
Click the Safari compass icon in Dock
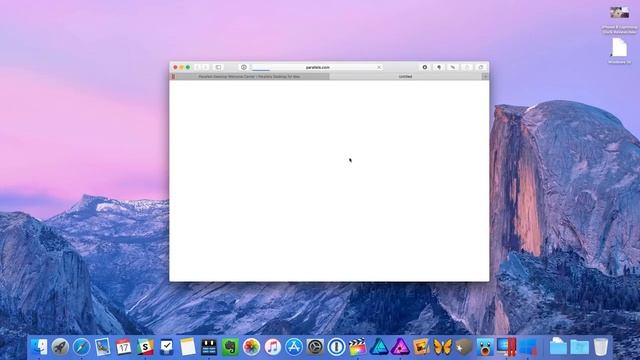(81, 347)
